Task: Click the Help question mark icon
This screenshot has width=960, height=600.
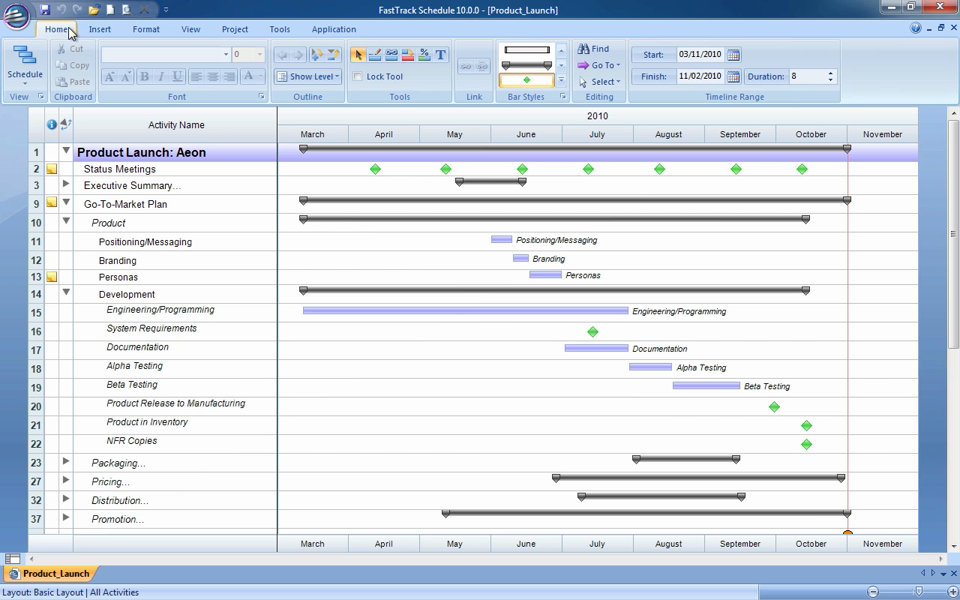Action: pyautogui.click(x=915, y=28)
